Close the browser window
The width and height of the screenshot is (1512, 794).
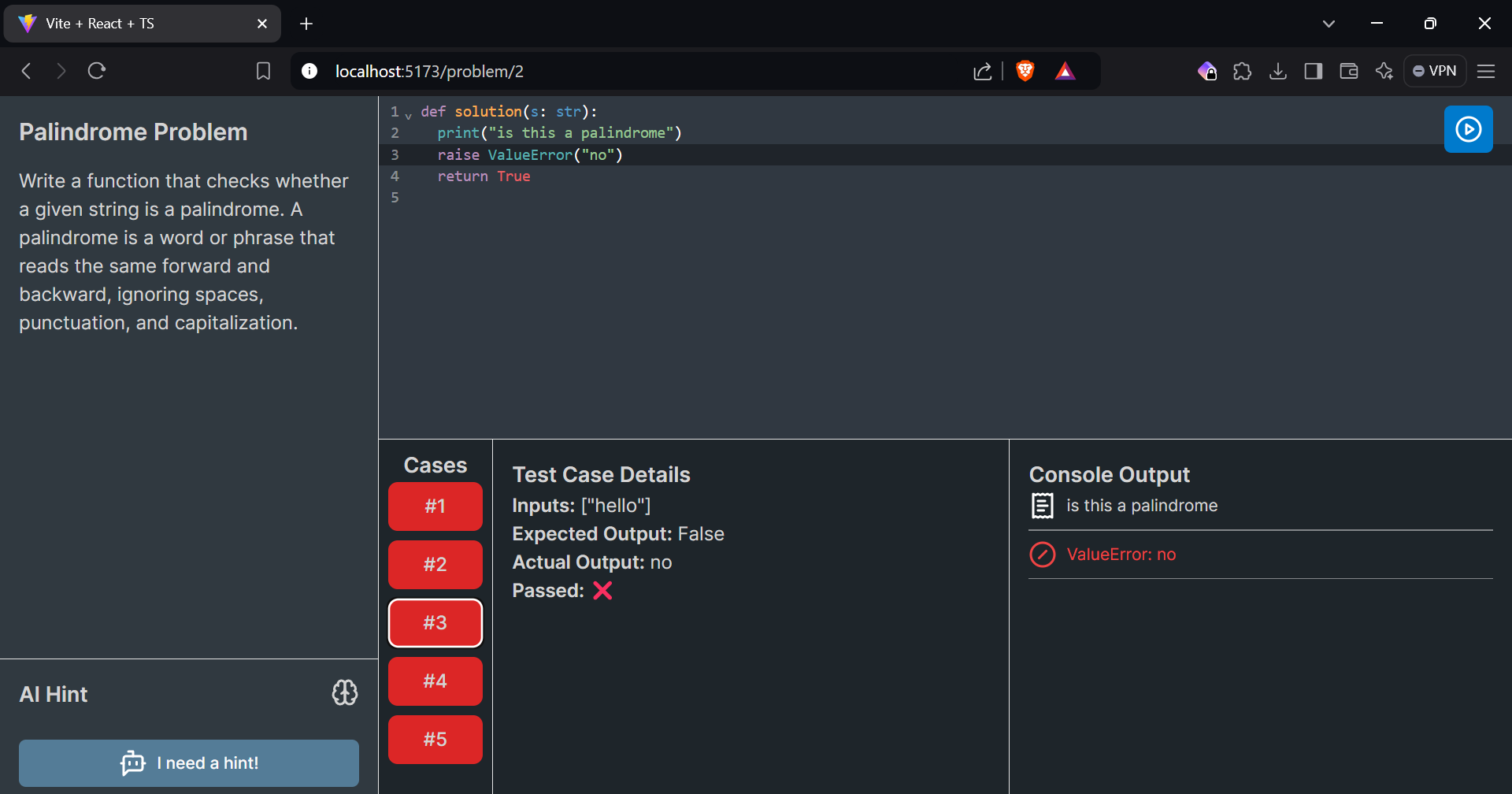[x=1484, y=24]
